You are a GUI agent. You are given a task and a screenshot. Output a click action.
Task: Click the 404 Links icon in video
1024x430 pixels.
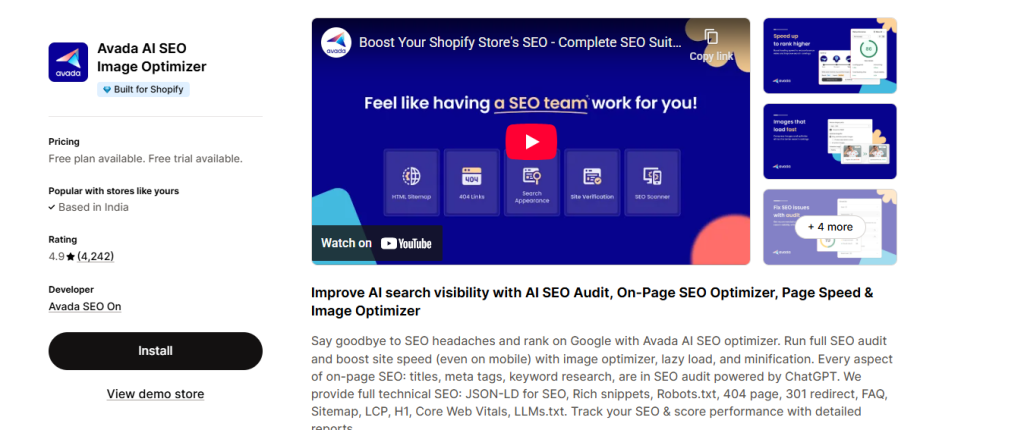(471, 177)
